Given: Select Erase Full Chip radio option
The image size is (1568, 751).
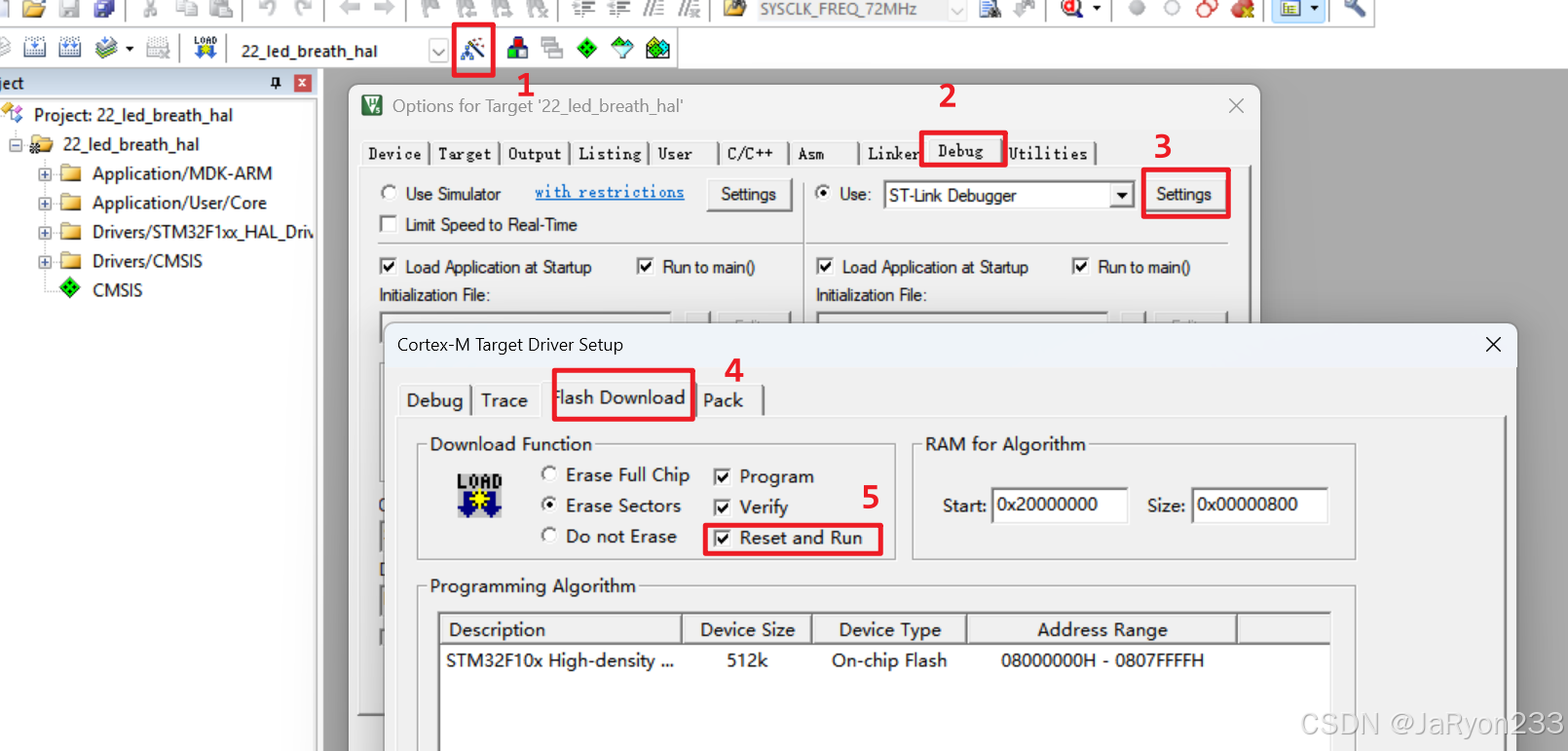Looking at the screenshot, I should (x=549, y=473).
